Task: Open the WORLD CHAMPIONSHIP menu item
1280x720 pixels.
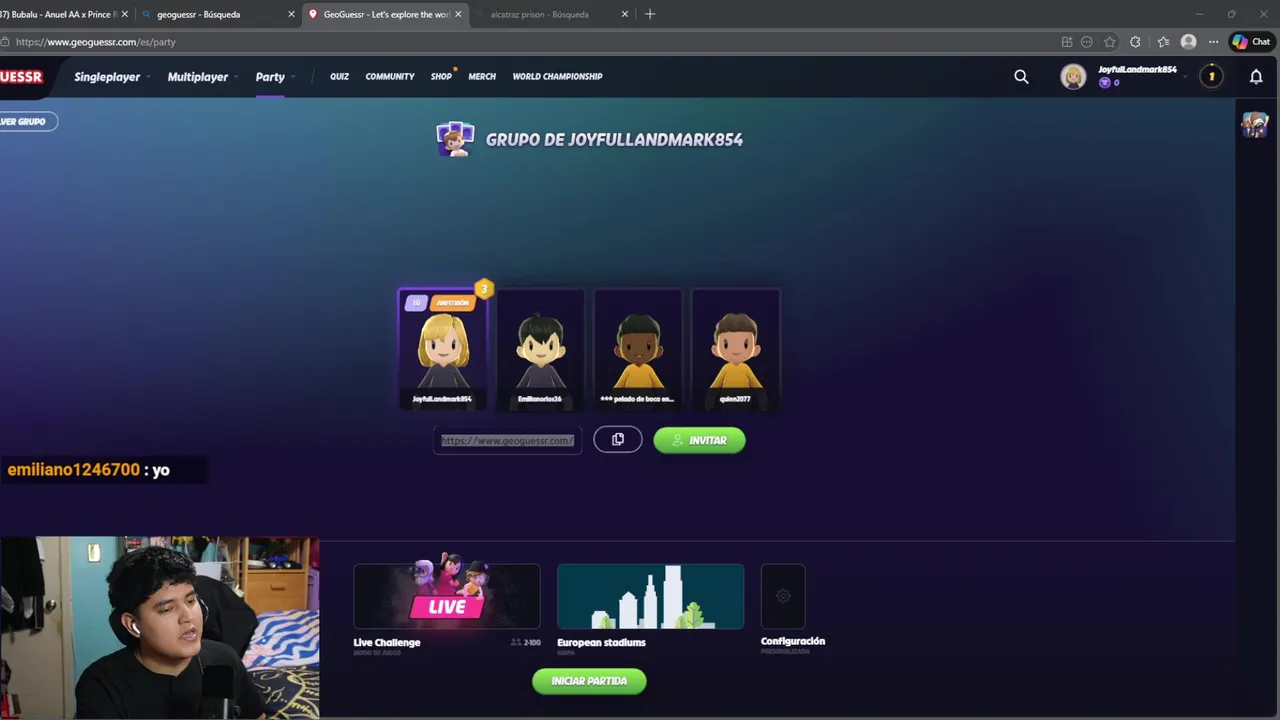Action: [x=557, y=77]
